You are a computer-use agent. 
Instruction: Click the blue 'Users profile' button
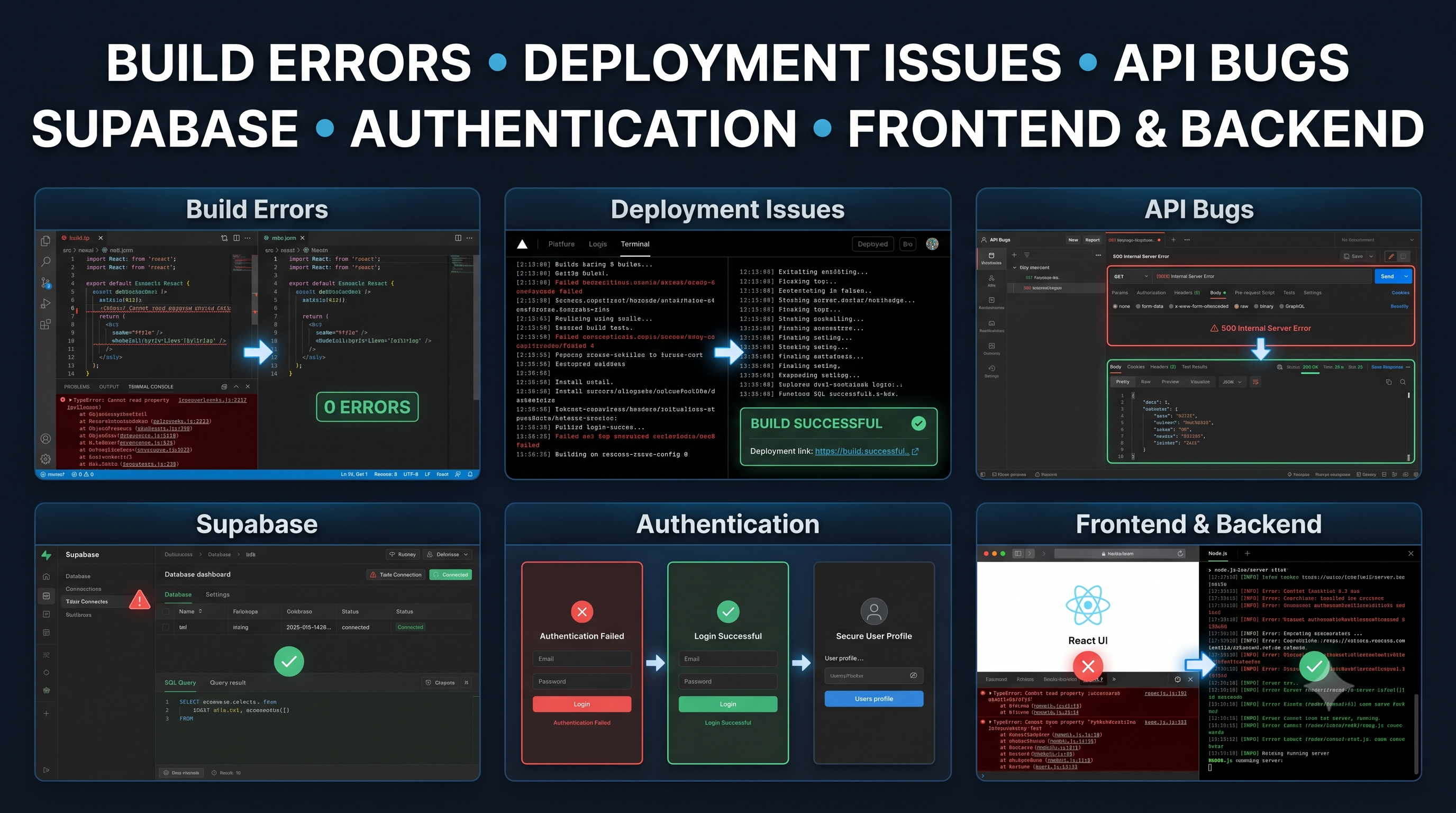point(874,699)
